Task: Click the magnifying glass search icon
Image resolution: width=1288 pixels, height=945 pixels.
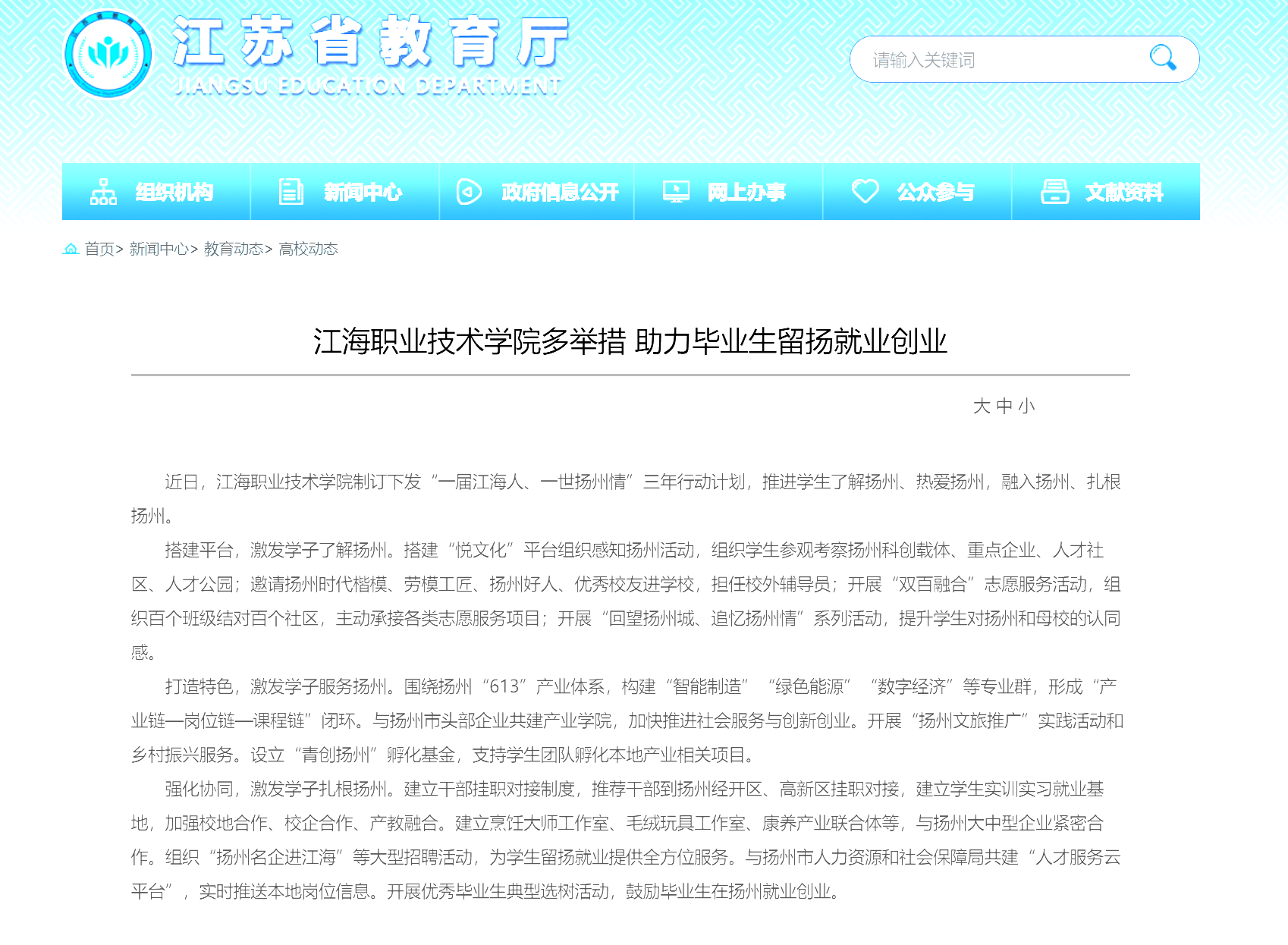Action: (1162, 58)
